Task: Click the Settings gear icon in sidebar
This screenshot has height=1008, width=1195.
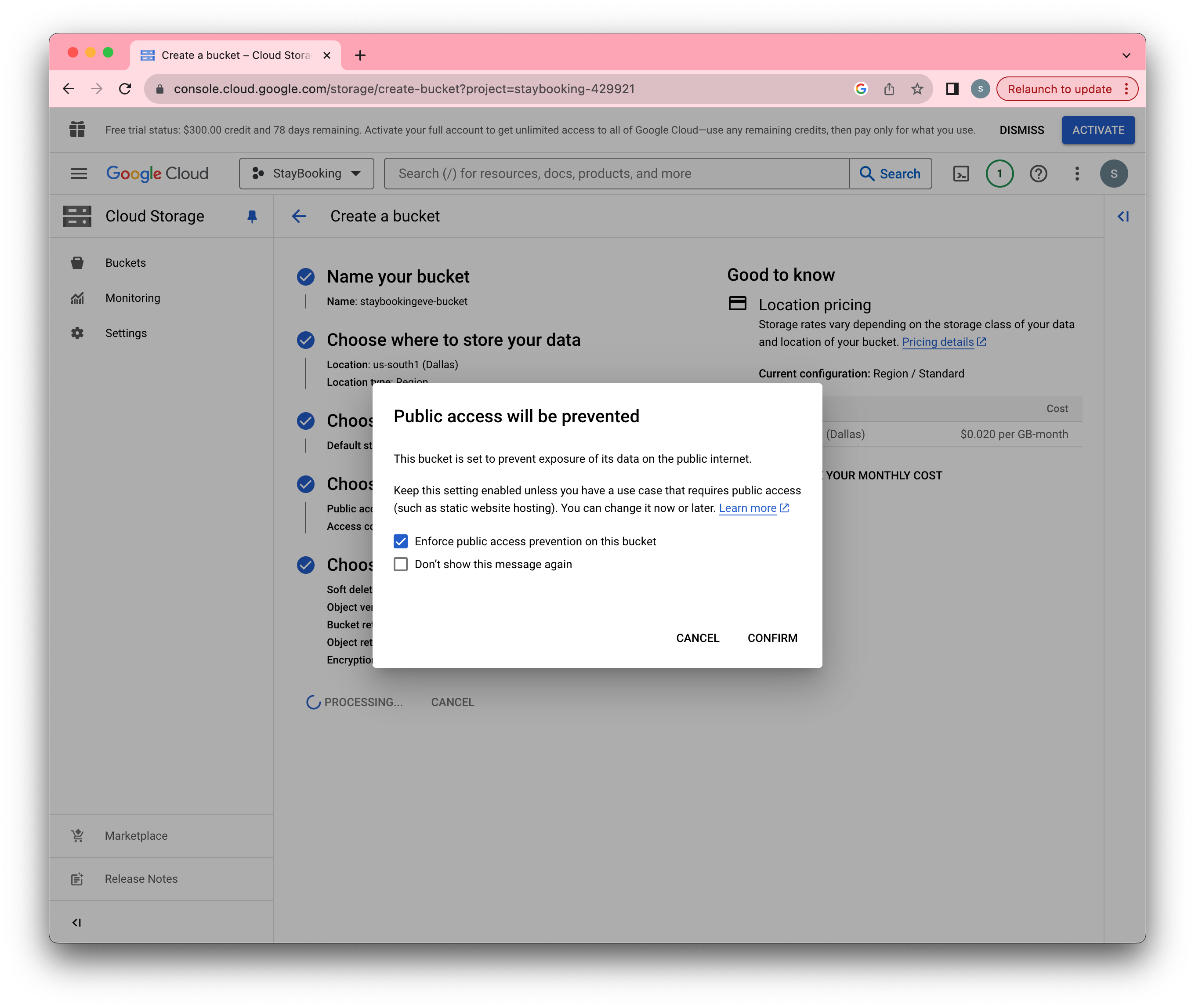Action: (x=78, y=332)
